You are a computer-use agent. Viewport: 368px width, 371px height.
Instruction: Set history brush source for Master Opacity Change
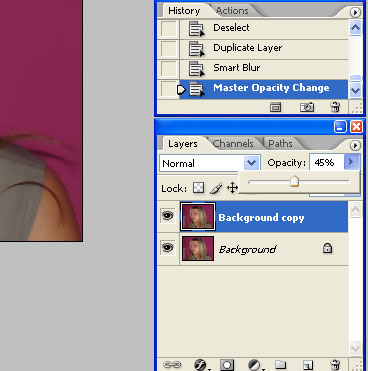[169, 89]
